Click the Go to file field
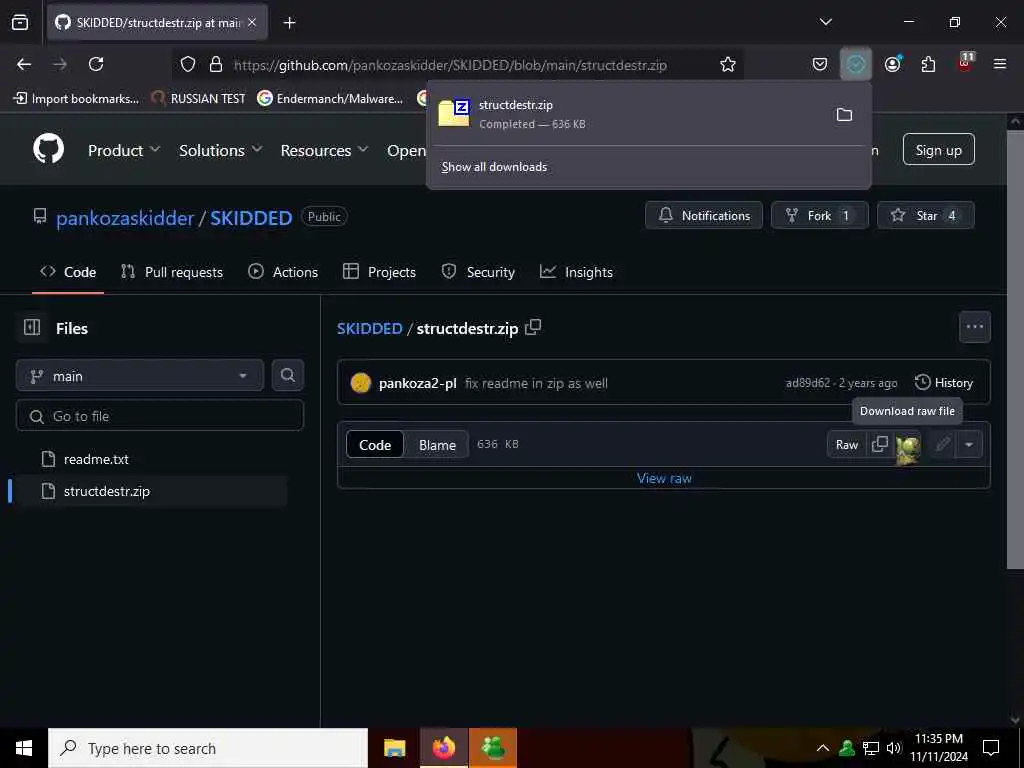Viewport: 1024px width, 768px height. [160, 416]
